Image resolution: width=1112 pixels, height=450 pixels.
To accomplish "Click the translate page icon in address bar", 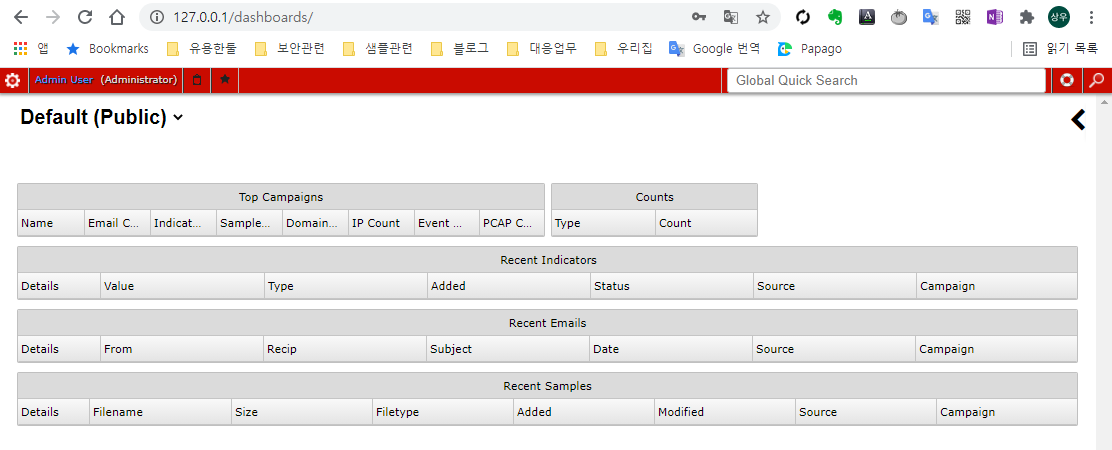I will (730, 17).
